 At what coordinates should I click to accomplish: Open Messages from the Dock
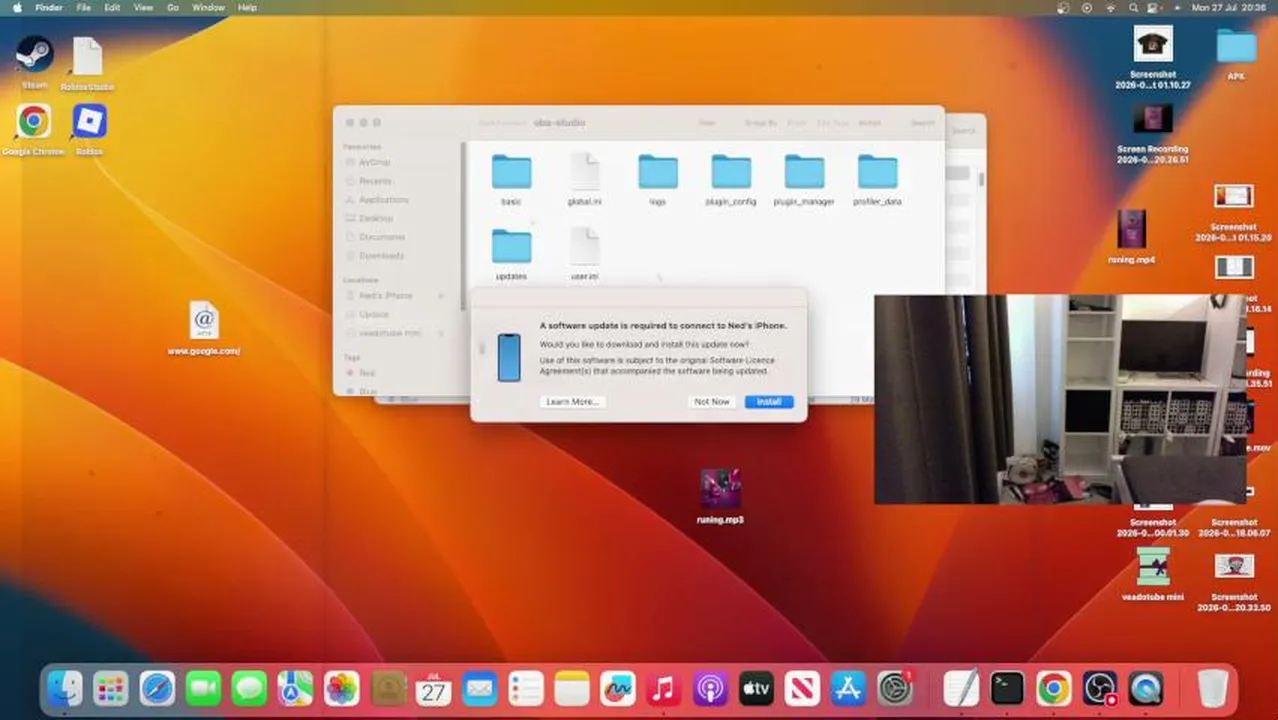tap(249, 688)
